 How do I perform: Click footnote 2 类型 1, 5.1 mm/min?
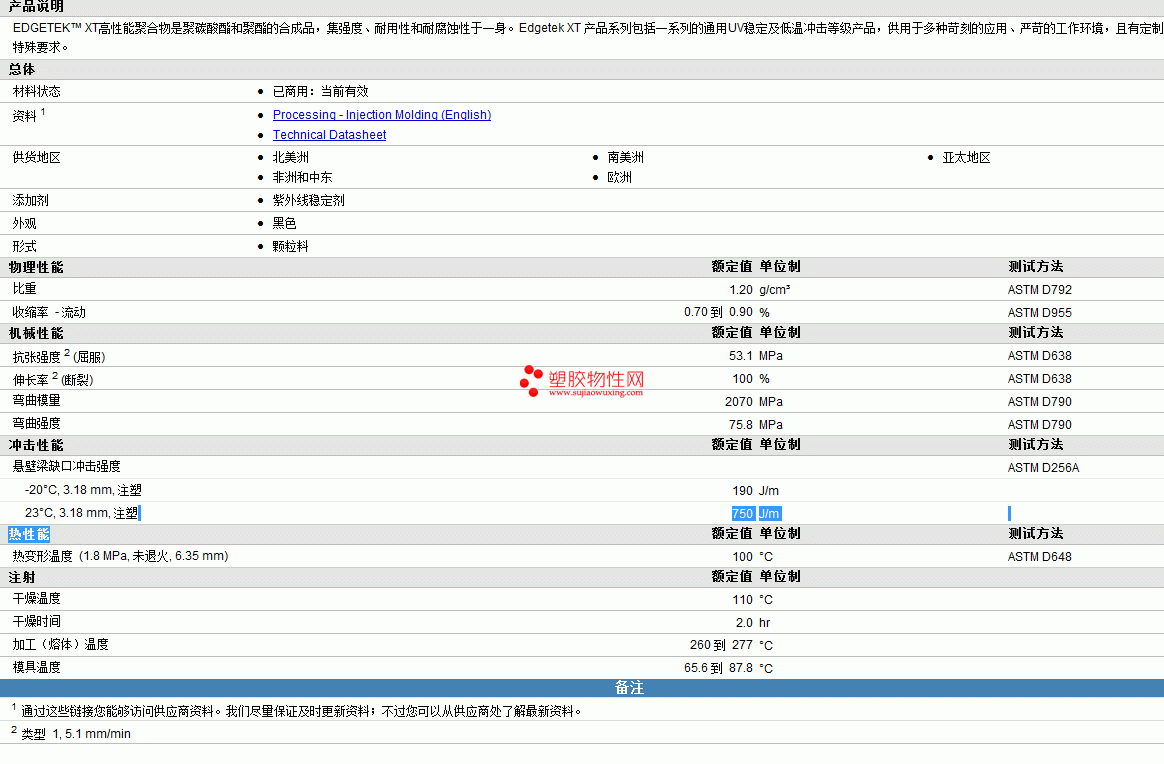coord(71,734)
